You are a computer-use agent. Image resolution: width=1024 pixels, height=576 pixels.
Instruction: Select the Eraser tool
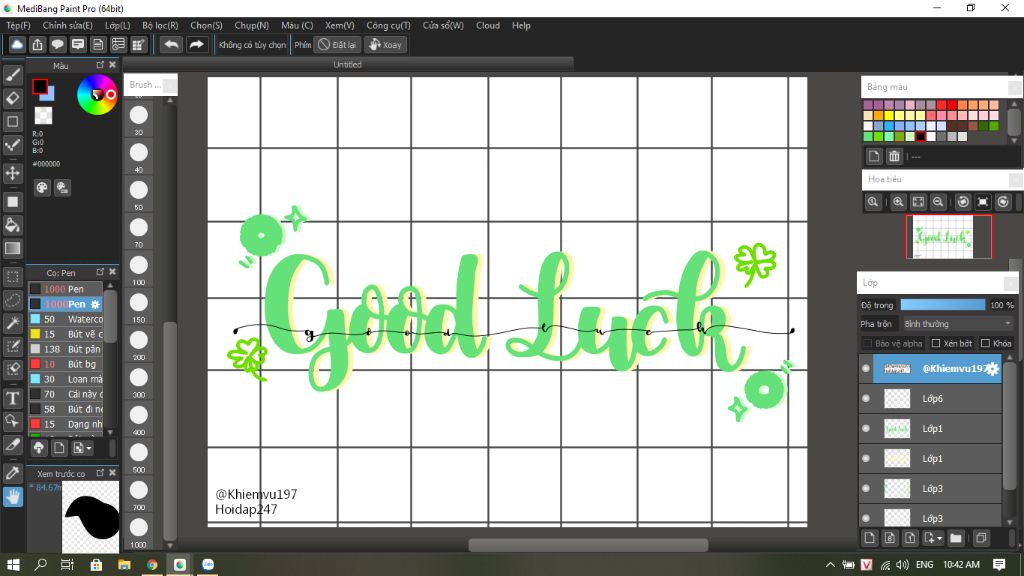tap(12, 98)
